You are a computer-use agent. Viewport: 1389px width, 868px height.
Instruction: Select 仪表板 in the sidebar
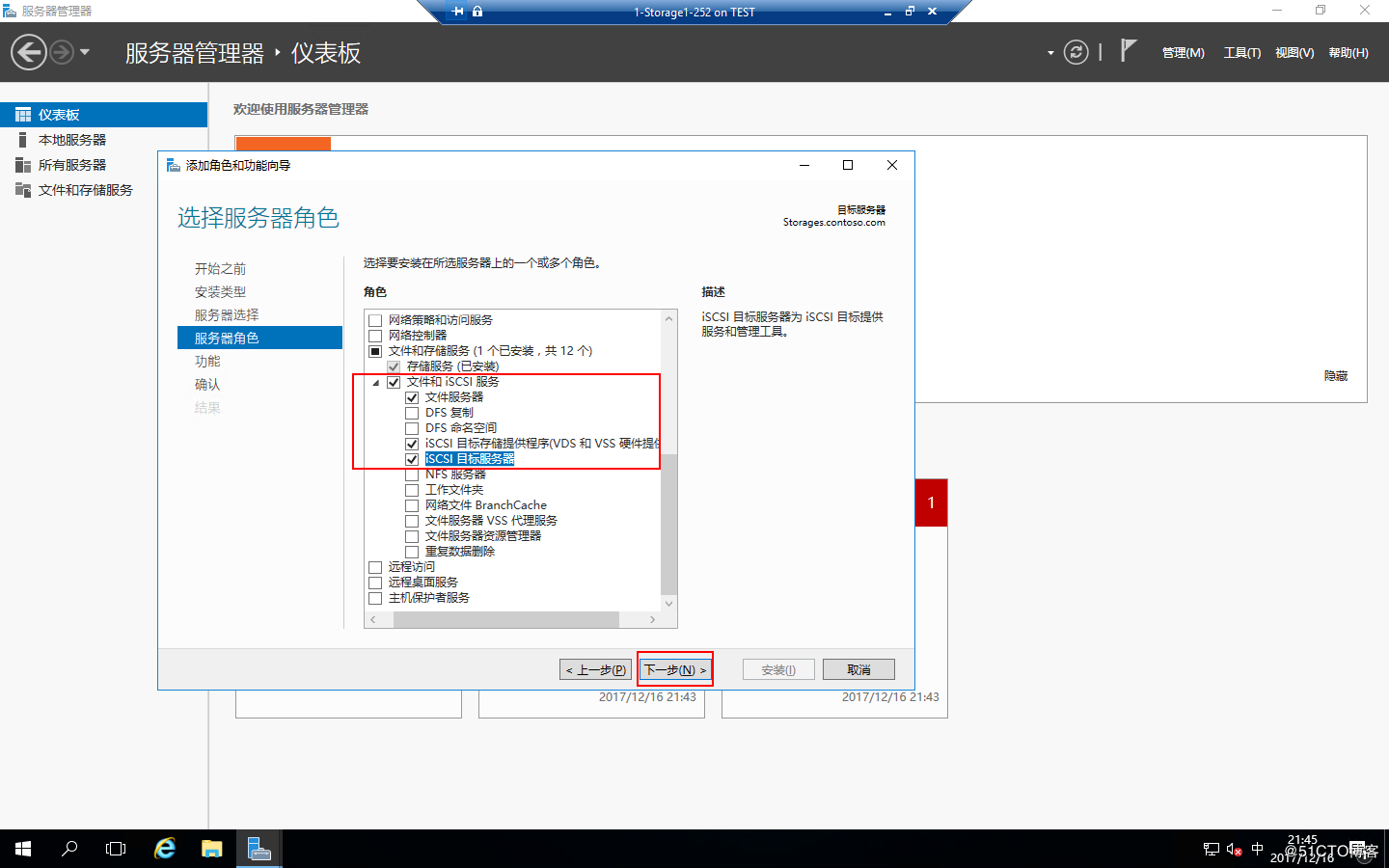103,115
